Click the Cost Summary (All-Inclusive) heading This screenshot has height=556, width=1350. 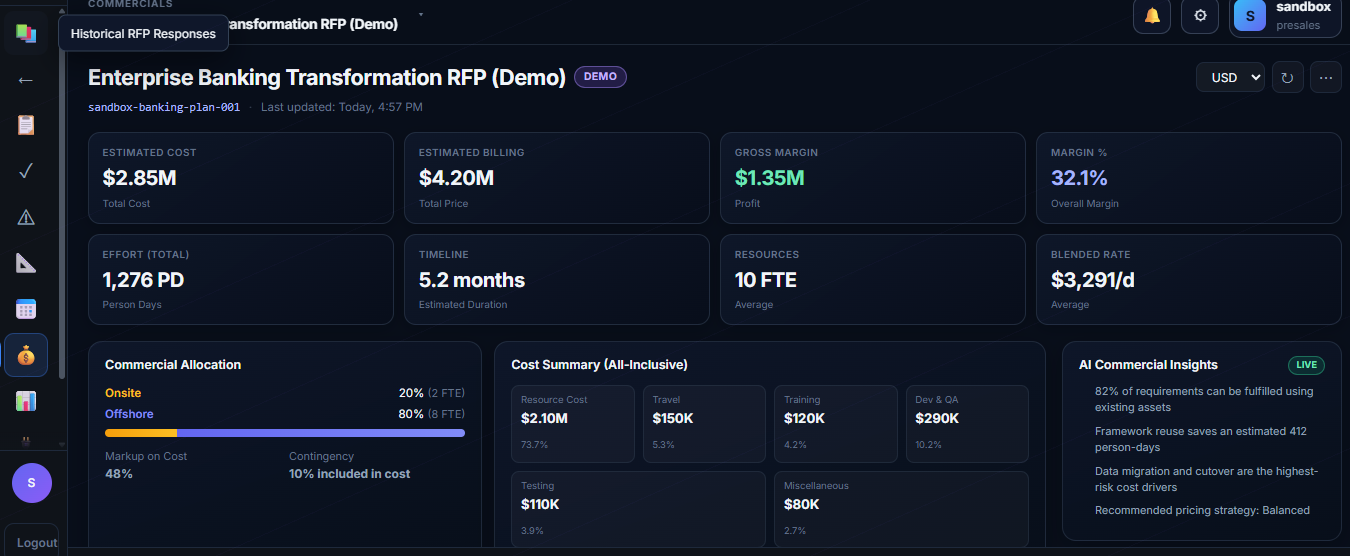[x=599, y=365]
